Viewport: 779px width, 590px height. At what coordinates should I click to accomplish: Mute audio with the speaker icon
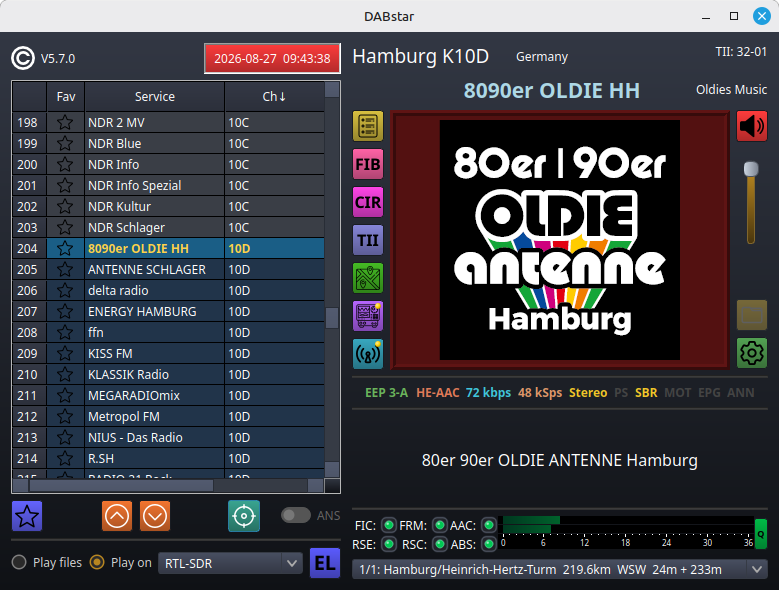[752, 126]
